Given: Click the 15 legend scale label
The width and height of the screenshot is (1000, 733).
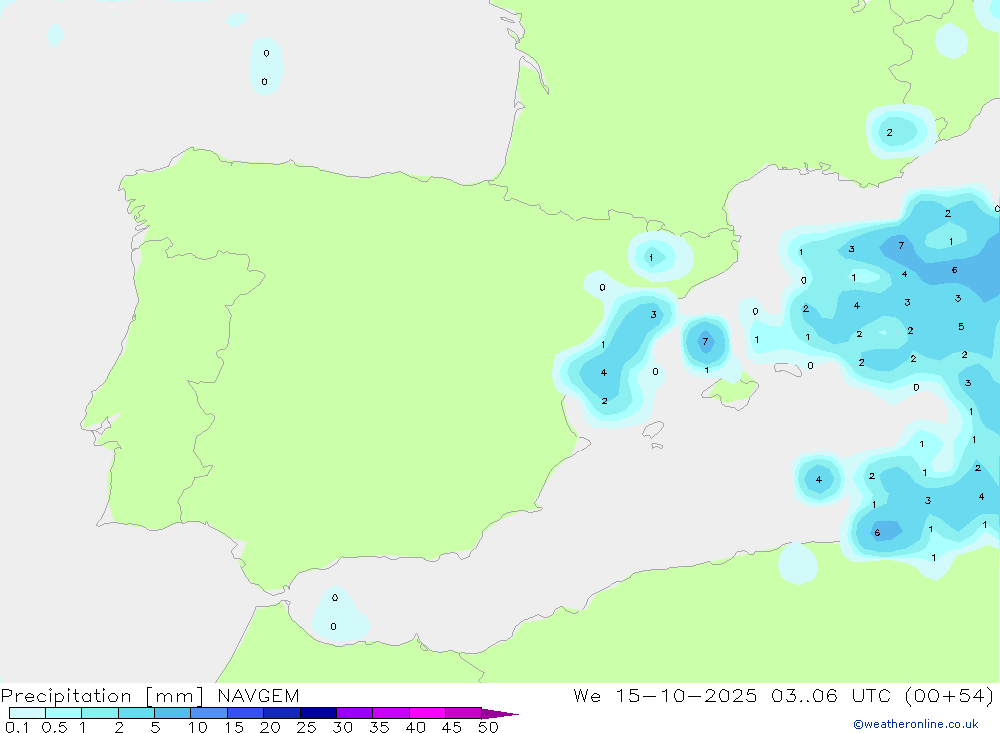Looking at the screenshot, I should (234, 727).
